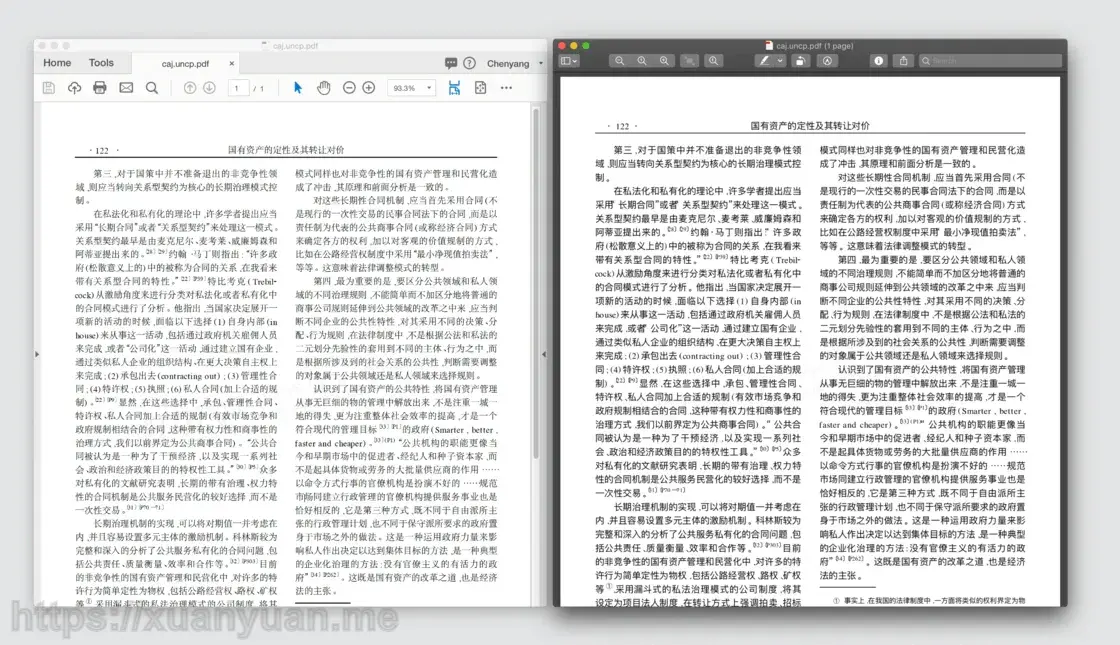Click Preview's standalone magnifier left of the highlight pen

713,61
